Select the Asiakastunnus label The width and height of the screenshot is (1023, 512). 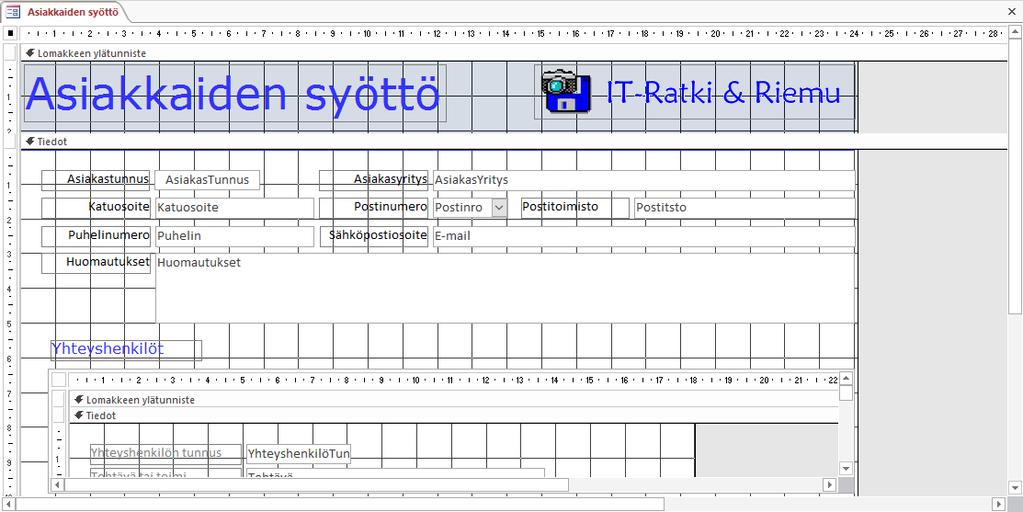pyautogui.click(x=96, y=179)
